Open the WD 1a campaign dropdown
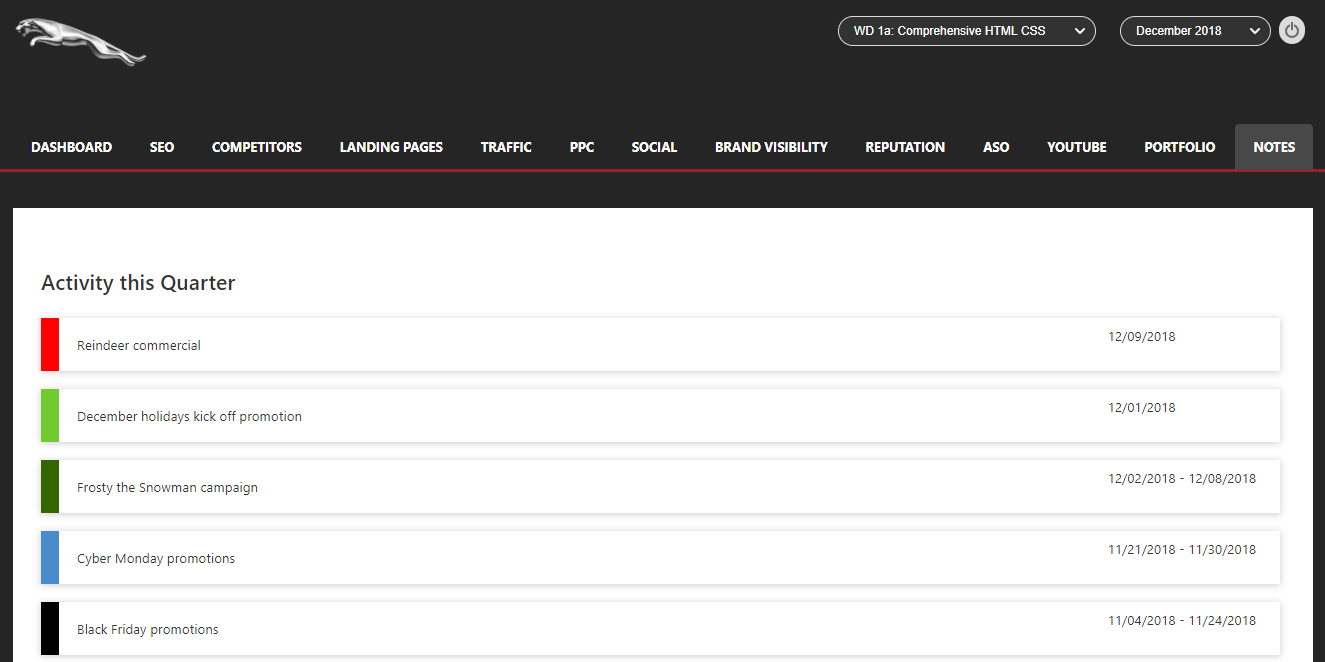This screenshot has height=662, width=1325. point(966,31)
